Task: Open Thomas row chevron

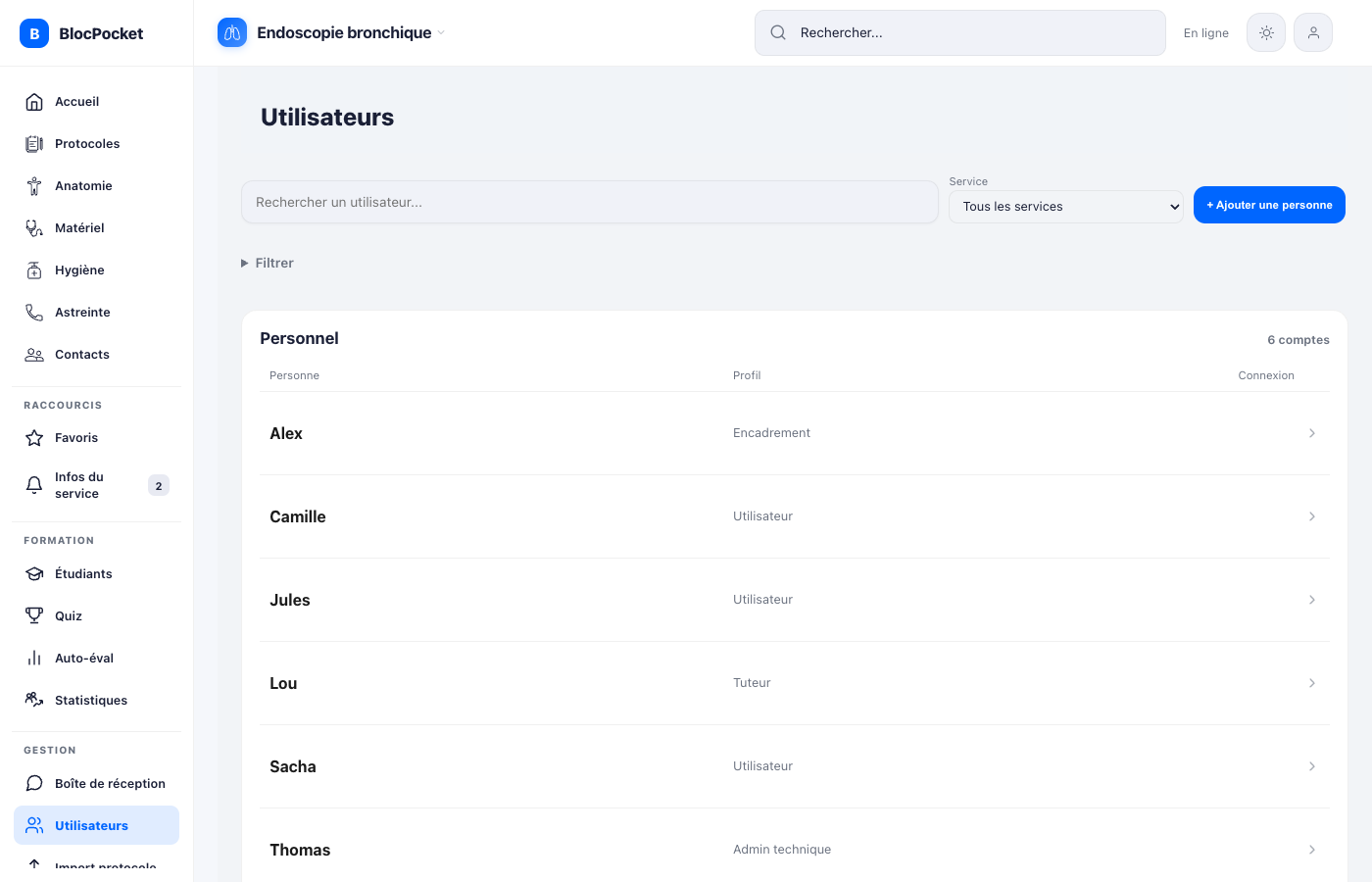Action: pyautogui.click(x=1312, y=850)
